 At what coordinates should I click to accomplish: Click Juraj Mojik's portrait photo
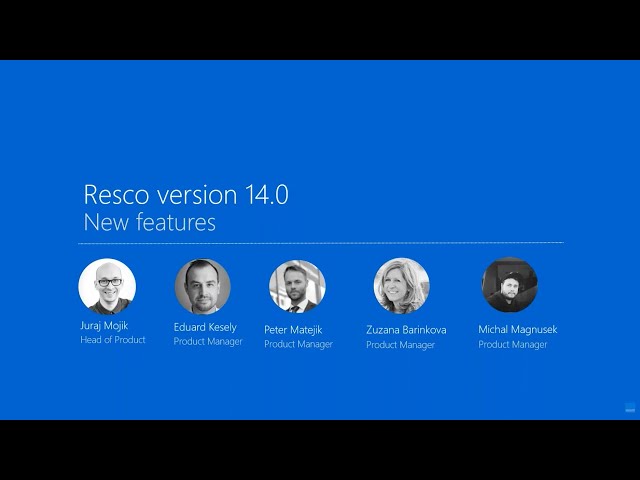(107, 286)
